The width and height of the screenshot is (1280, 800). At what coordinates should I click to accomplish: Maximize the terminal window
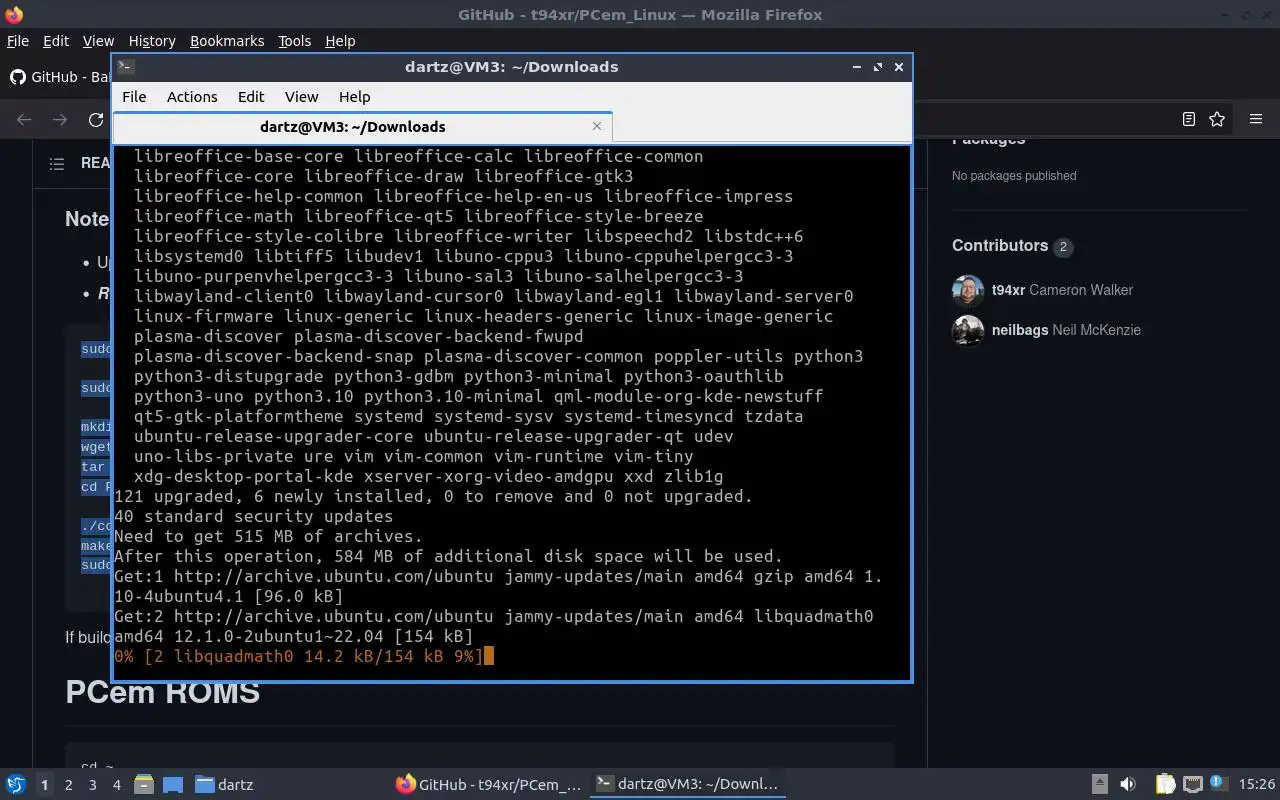878,67
